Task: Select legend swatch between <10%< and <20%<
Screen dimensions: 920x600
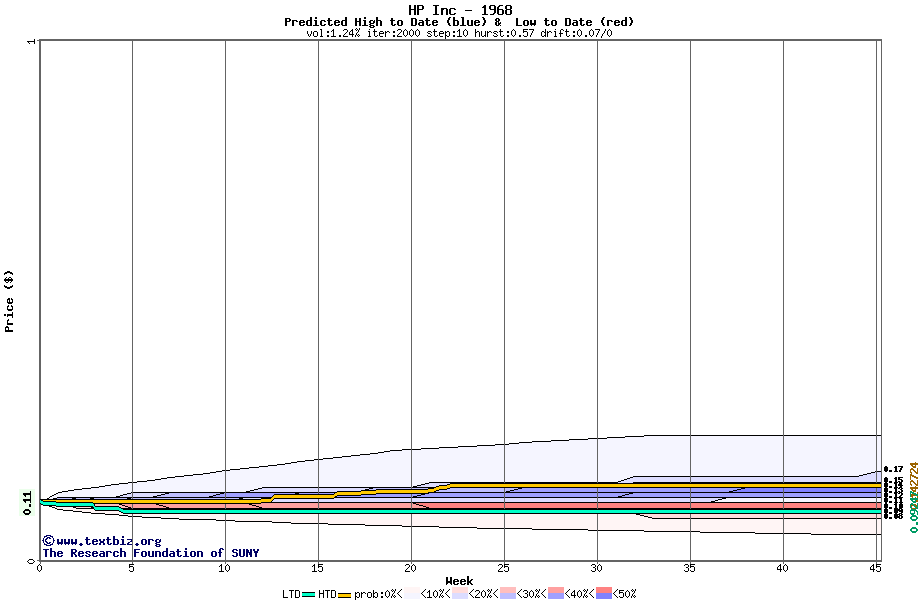Action: coord(460,594)
